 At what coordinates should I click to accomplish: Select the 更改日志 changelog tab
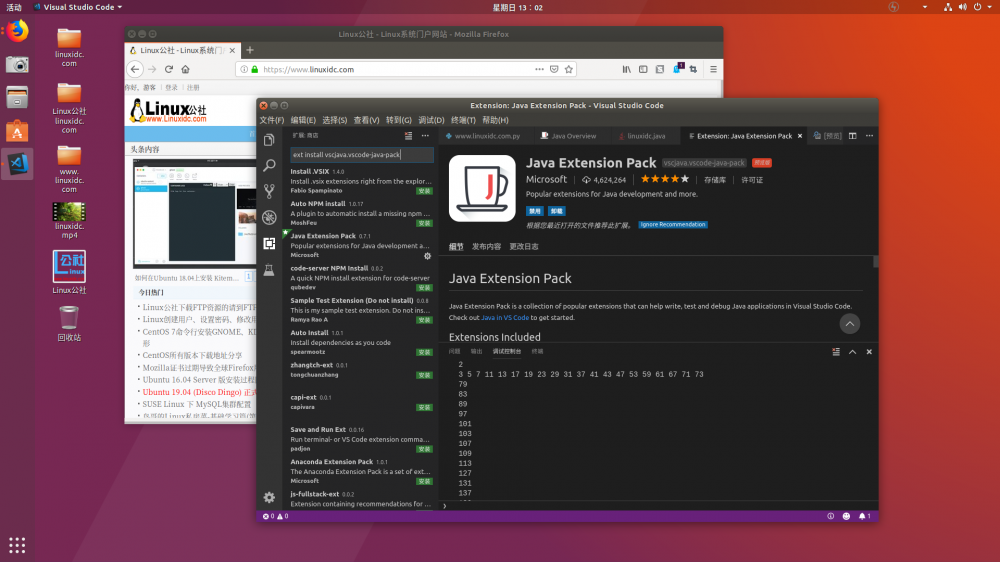tap(524, 246)
